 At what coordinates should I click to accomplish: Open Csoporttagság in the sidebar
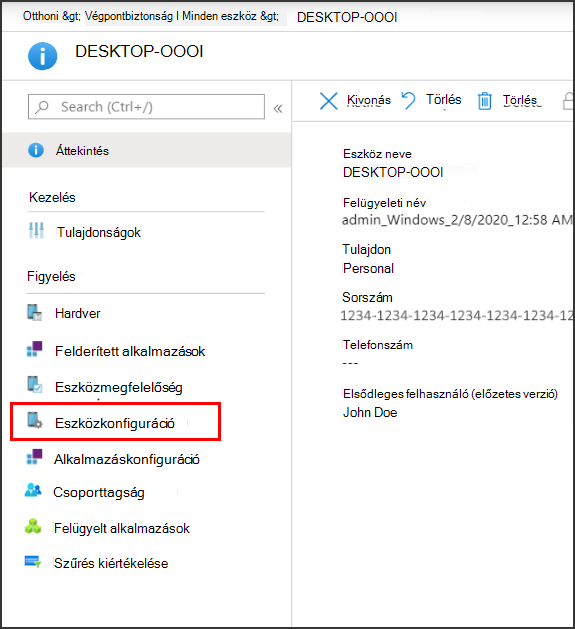pos(99,493)
